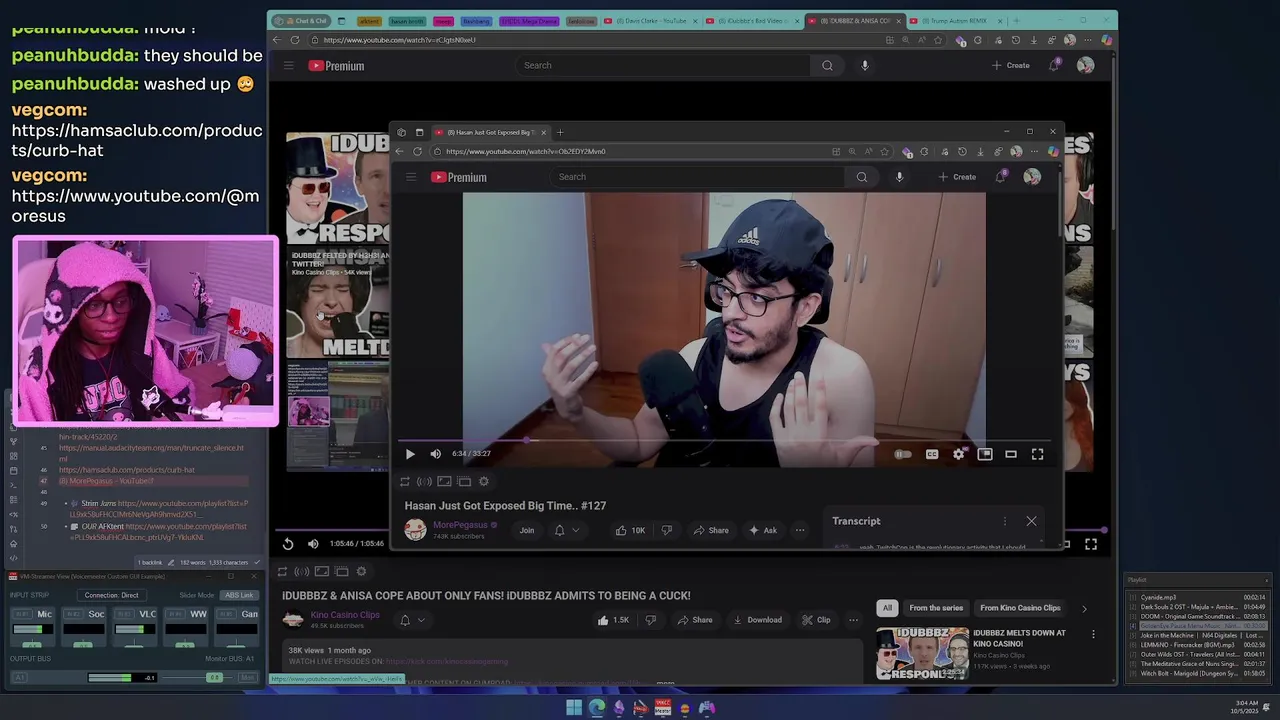Mute volume in the front Hasan video player

click(x=435, y=454)
